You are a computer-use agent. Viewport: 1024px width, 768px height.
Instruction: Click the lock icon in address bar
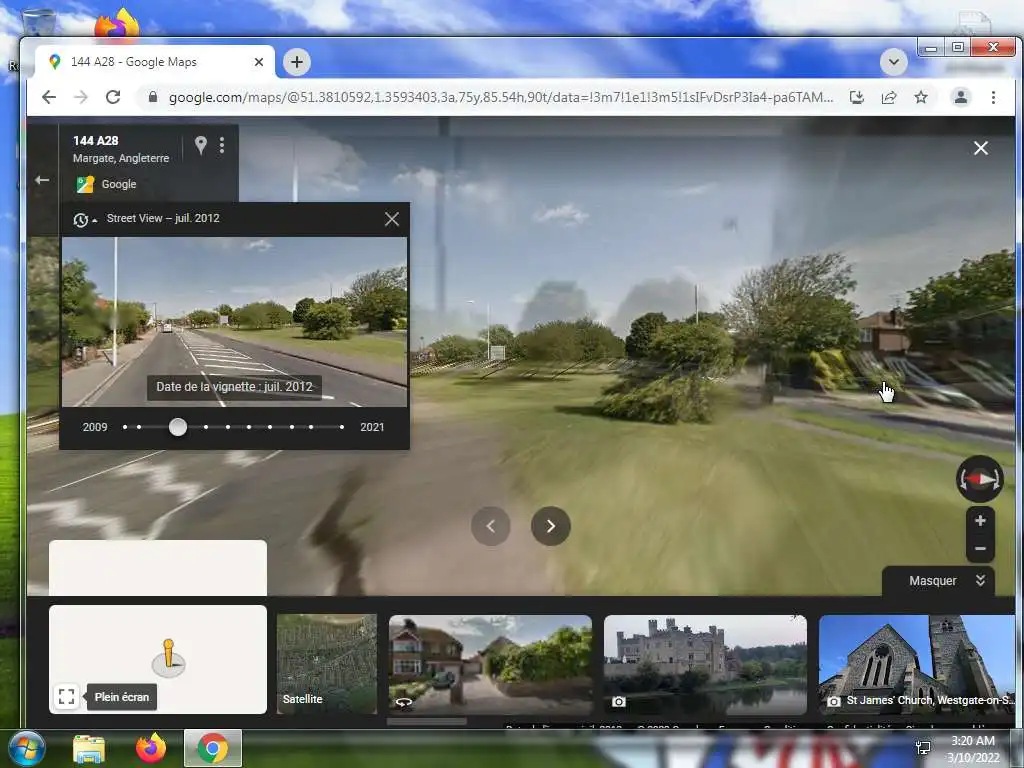(x=153, y=97)
